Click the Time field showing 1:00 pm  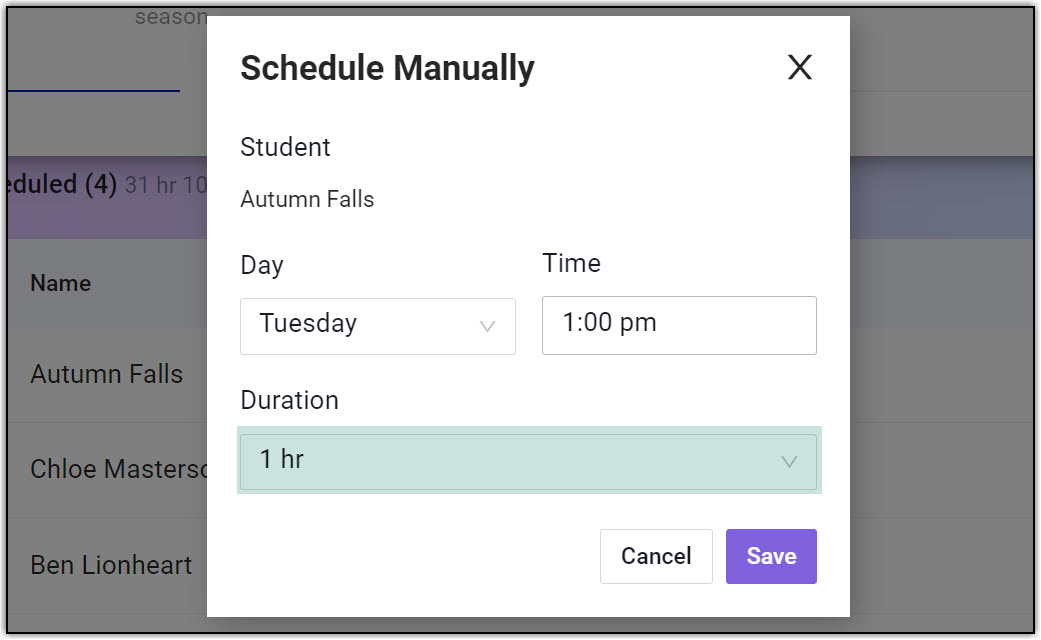click(679, 325)
